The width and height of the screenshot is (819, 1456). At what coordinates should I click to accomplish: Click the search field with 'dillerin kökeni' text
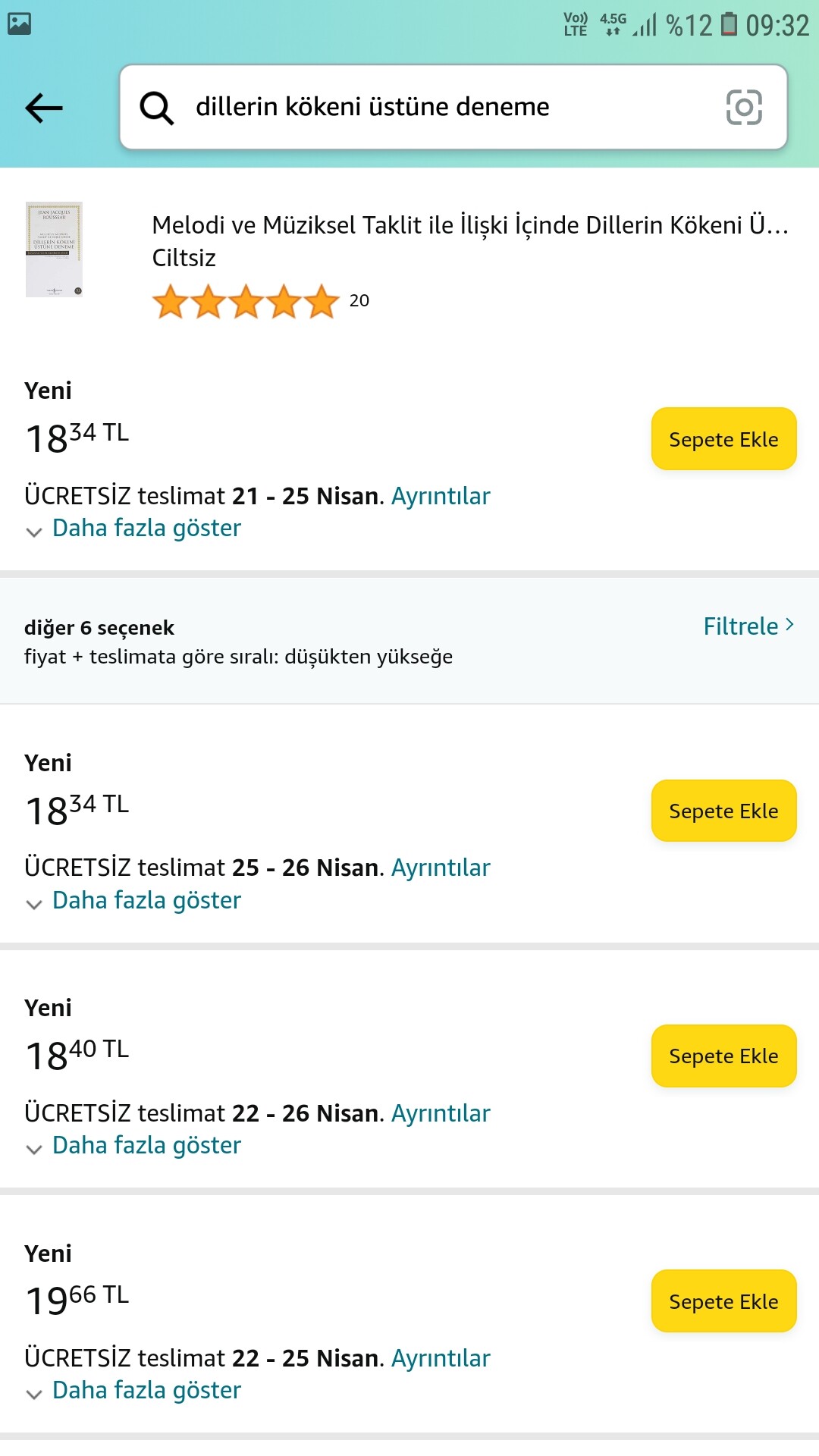[x=425, y=107]
